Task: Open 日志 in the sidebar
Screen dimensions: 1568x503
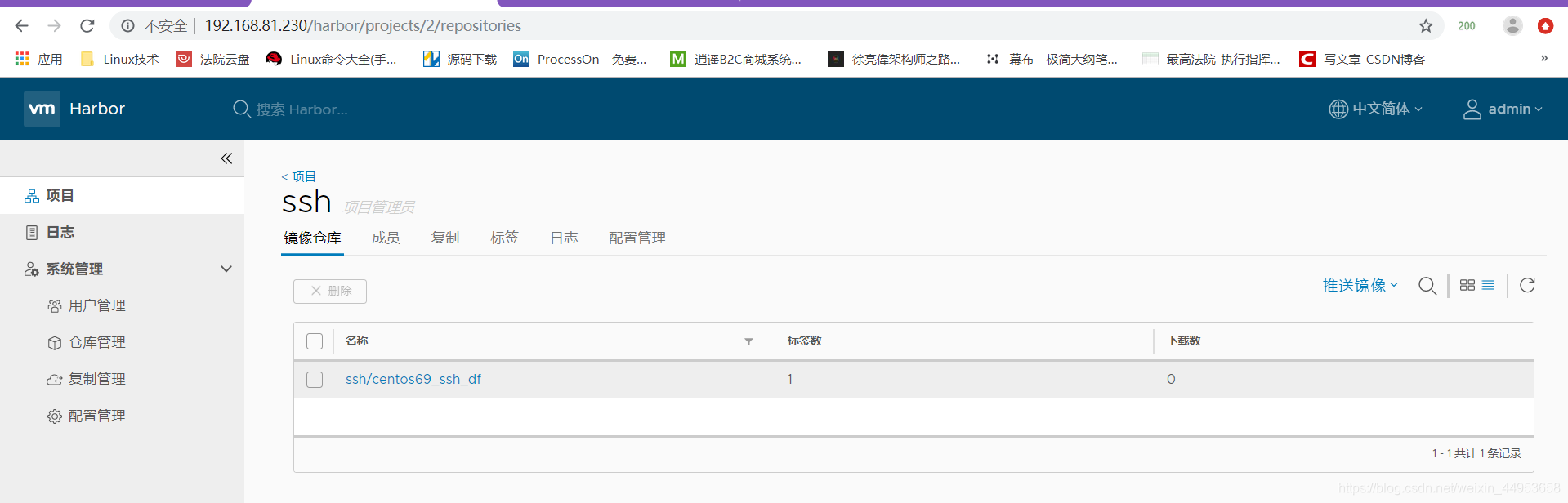Action: coord(122,233)
